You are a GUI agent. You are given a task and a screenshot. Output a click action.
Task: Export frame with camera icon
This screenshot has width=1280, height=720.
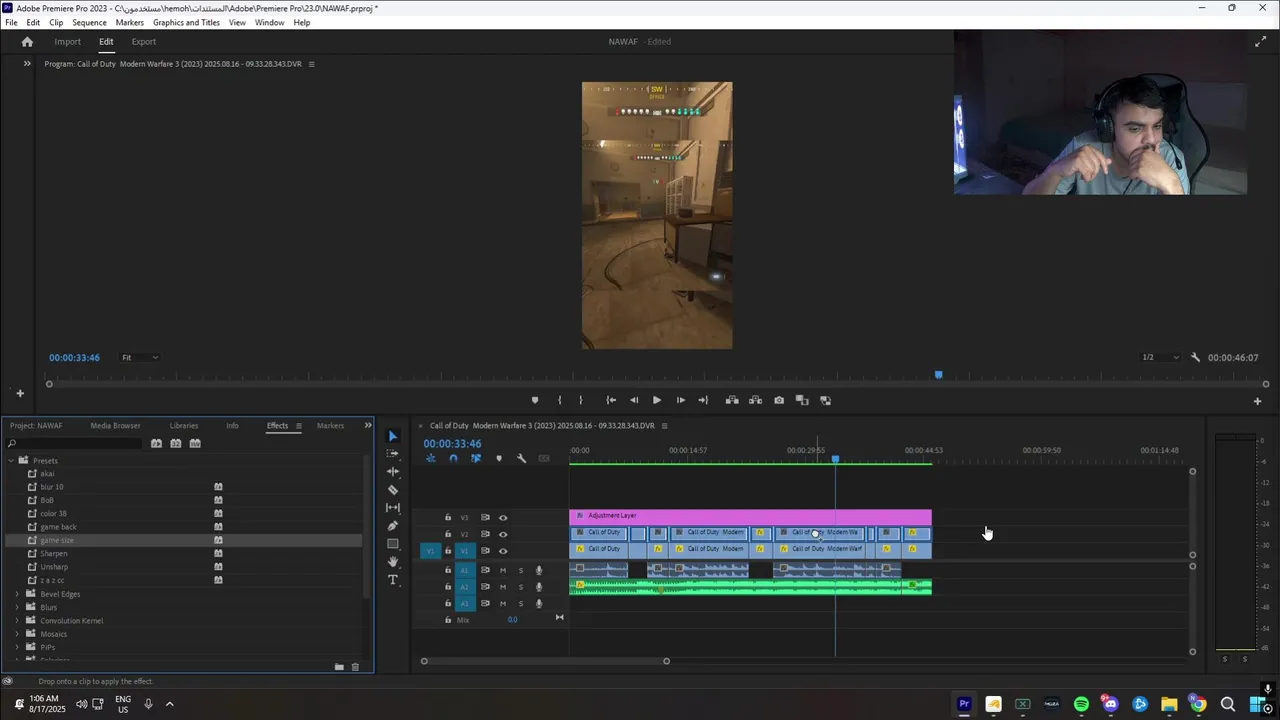(779, 400)
